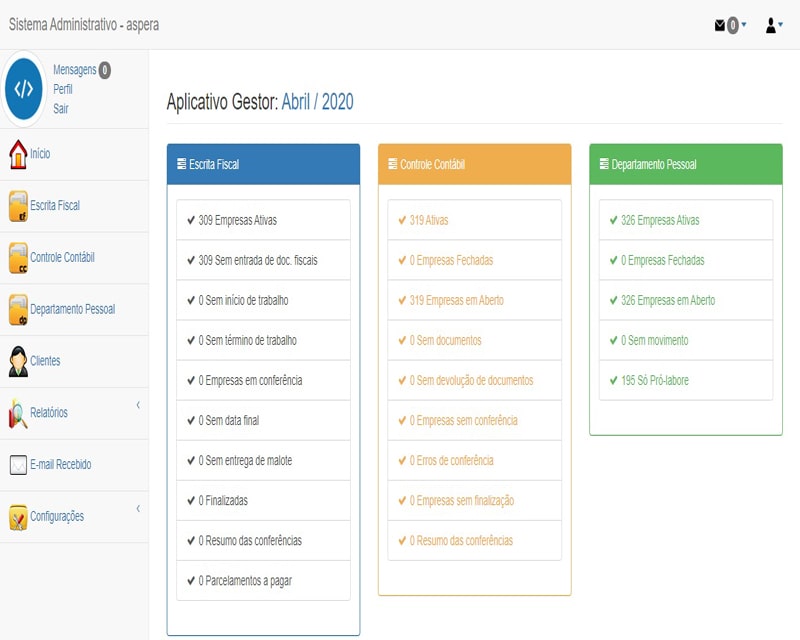Click the E-mail Recebido envelope icon

click(x=17, y=465)
